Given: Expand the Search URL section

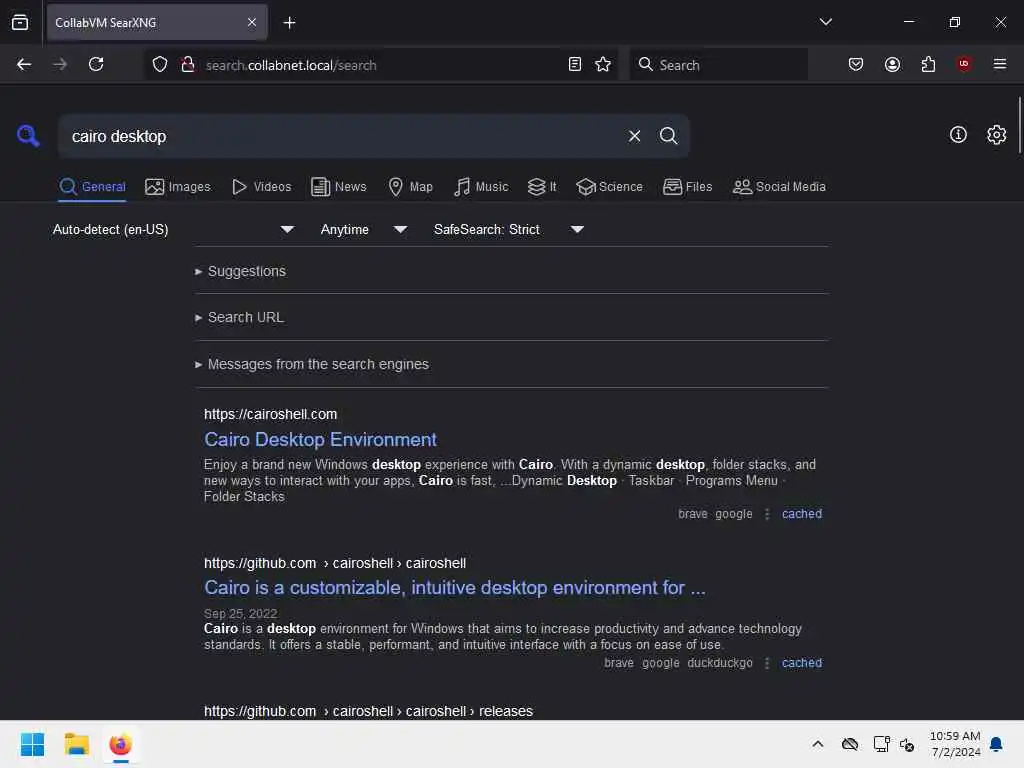Looking at the screenshot, I should click(239, 317).
